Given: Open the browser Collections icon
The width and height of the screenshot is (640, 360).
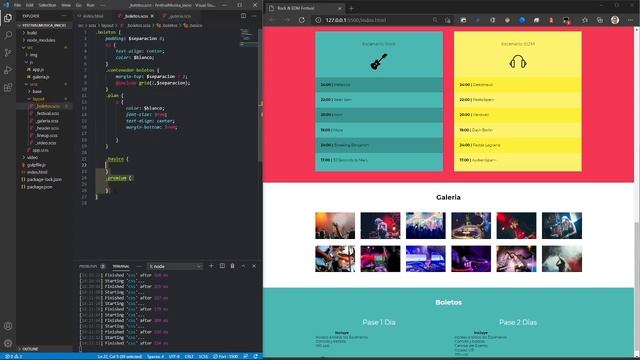Looking at the screenshot, I should 600,20.
